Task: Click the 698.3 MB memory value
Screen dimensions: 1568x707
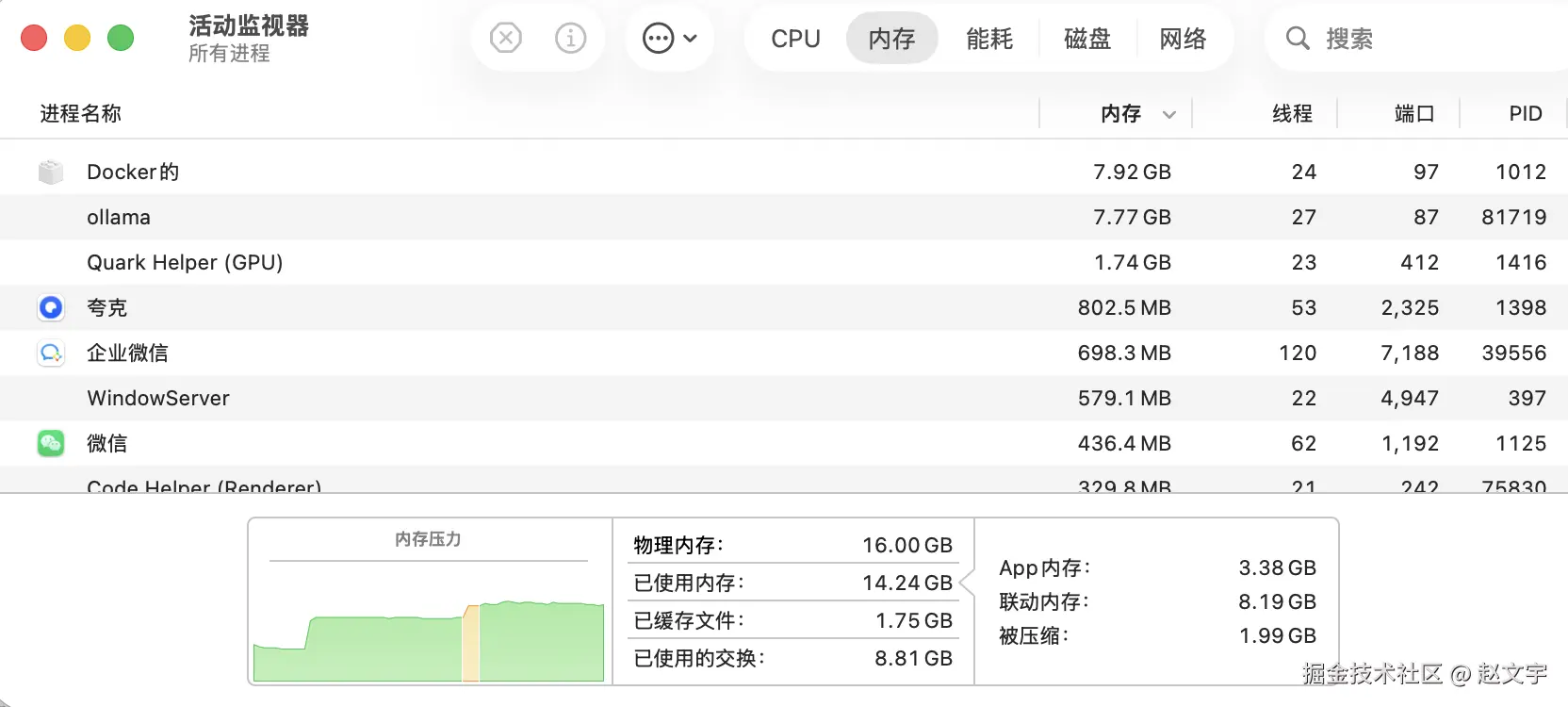Action: [x=1124, y=353]
